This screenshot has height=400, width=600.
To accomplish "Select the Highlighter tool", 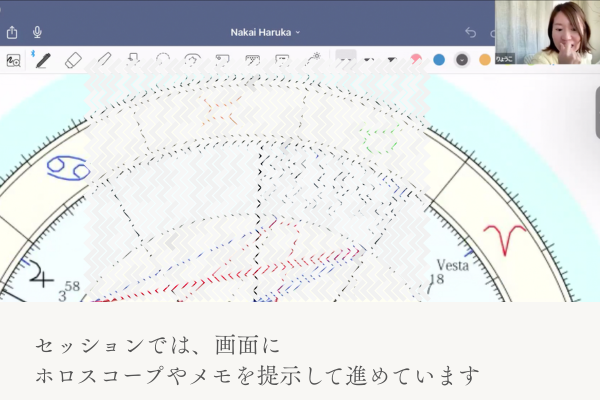I will (104, 60).
